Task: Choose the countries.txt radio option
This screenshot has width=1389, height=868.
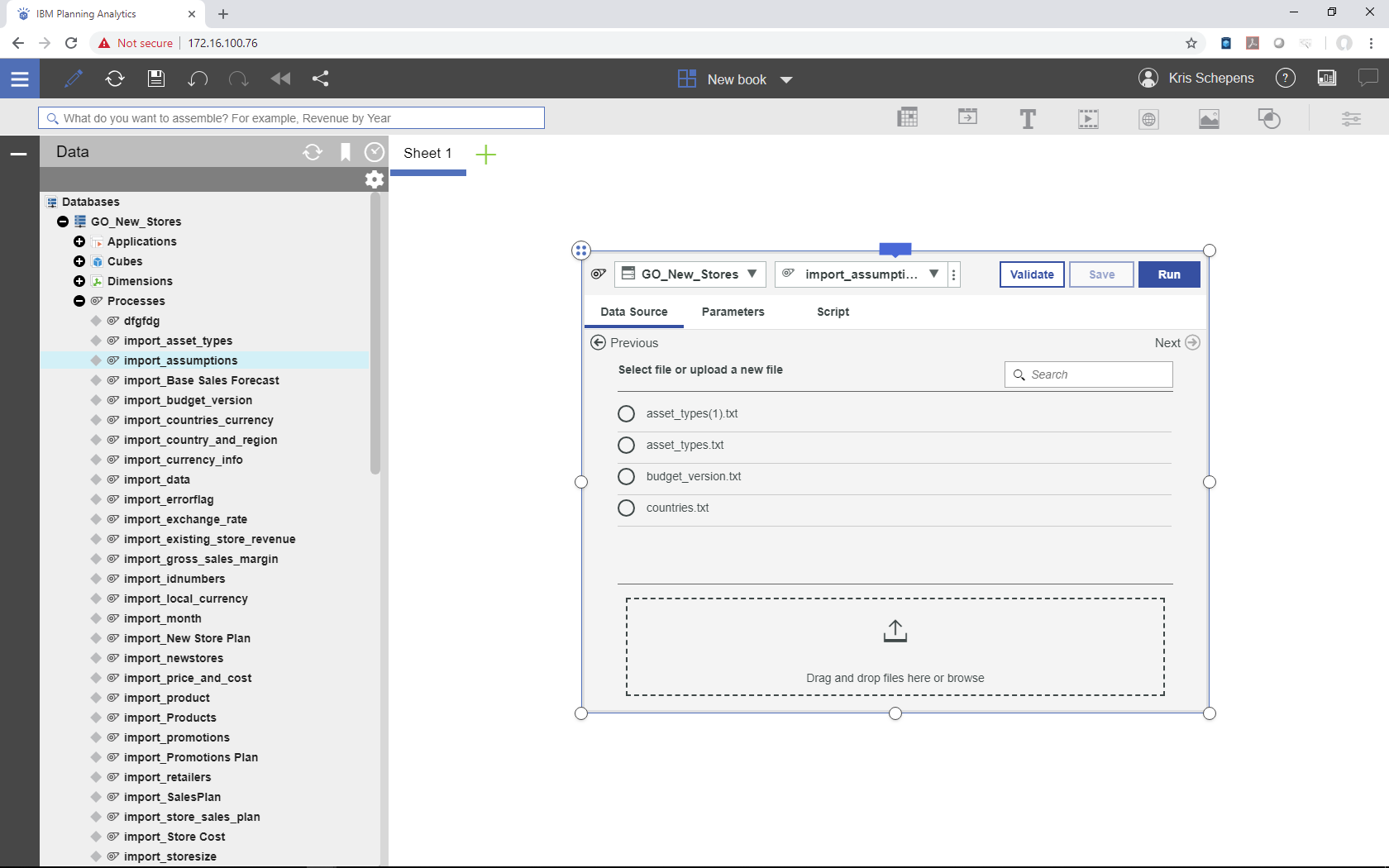Action: (x=627, y=508)
